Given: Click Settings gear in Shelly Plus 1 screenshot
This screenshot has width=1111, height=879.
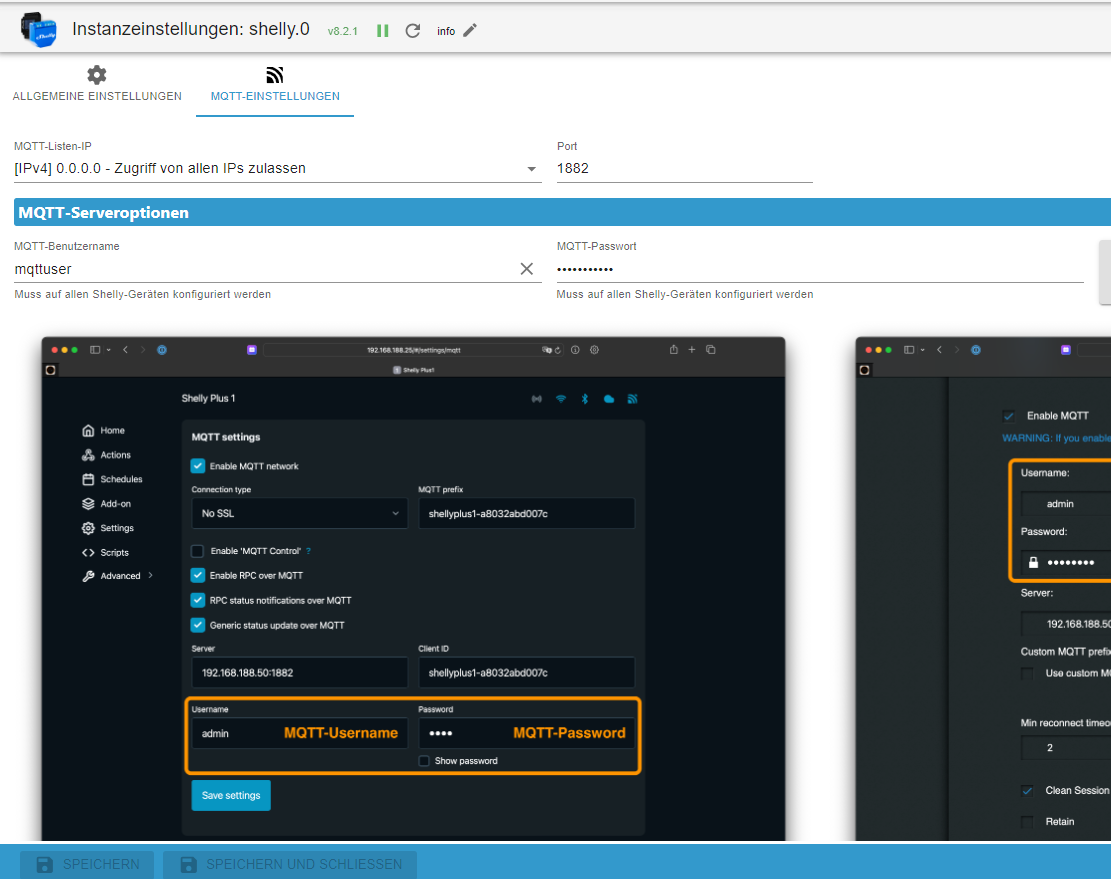Looking at the screenshot, I should pyautogui.click(x=89, y=528).
